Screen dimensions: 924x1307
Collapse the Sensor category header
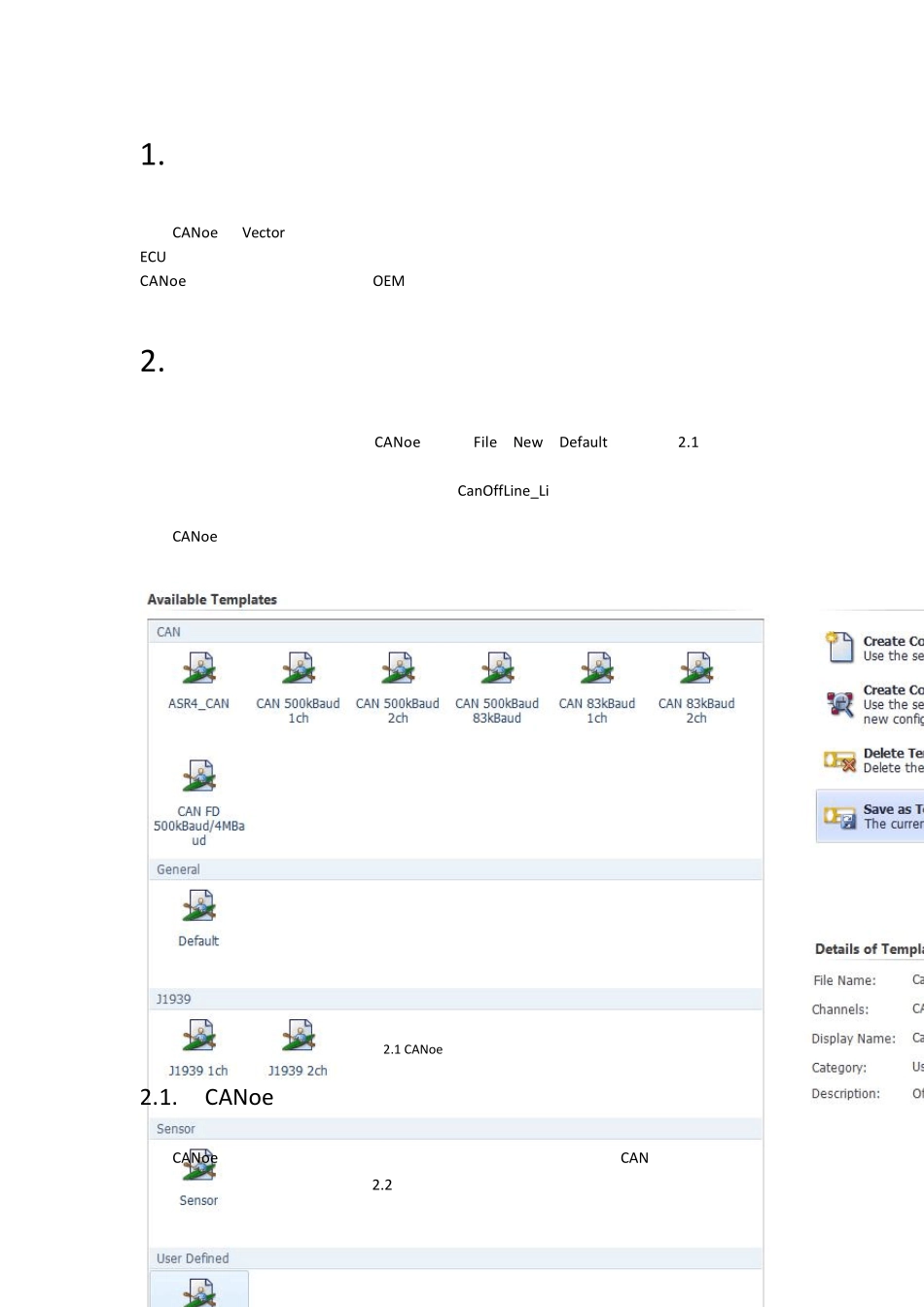point(455,1129)
